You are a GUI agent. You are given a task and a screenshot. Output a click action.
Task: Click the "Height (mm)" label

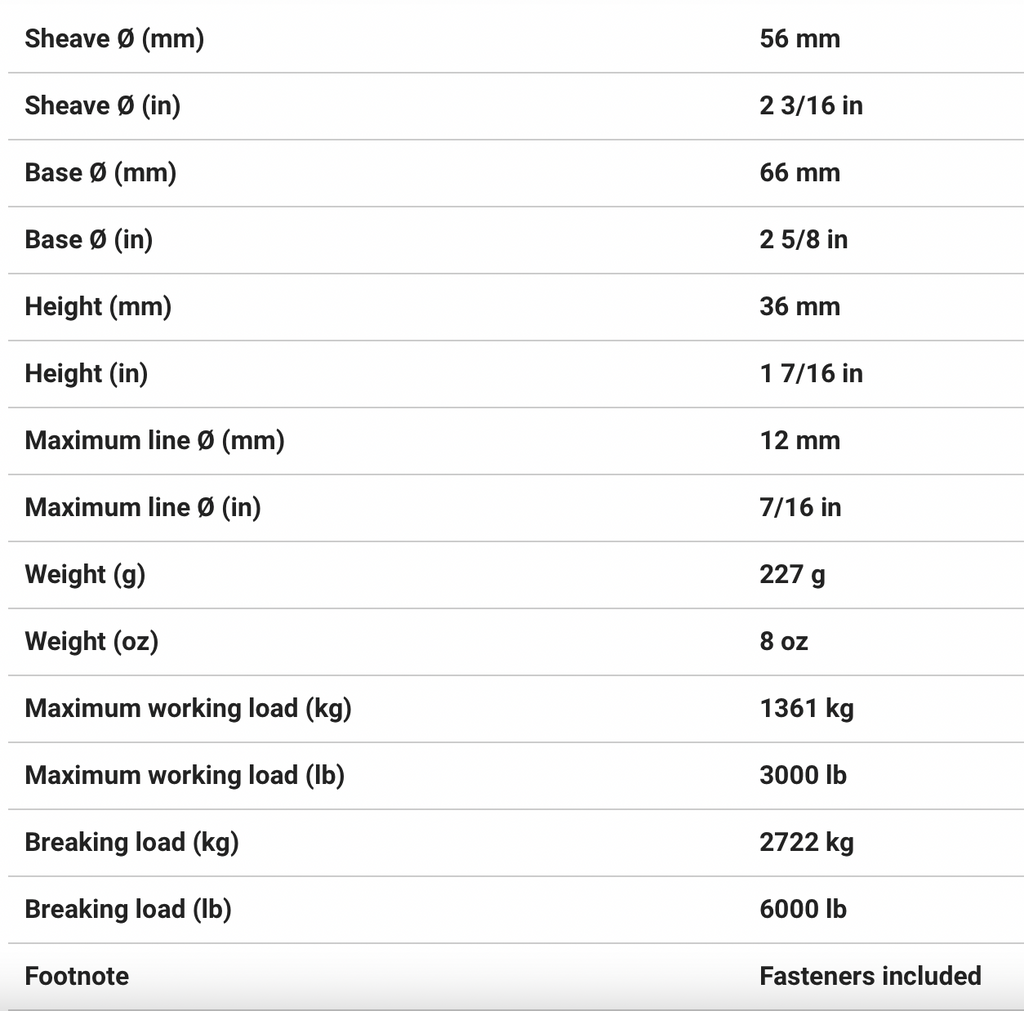pyautogui.click(x=98, y=307)
